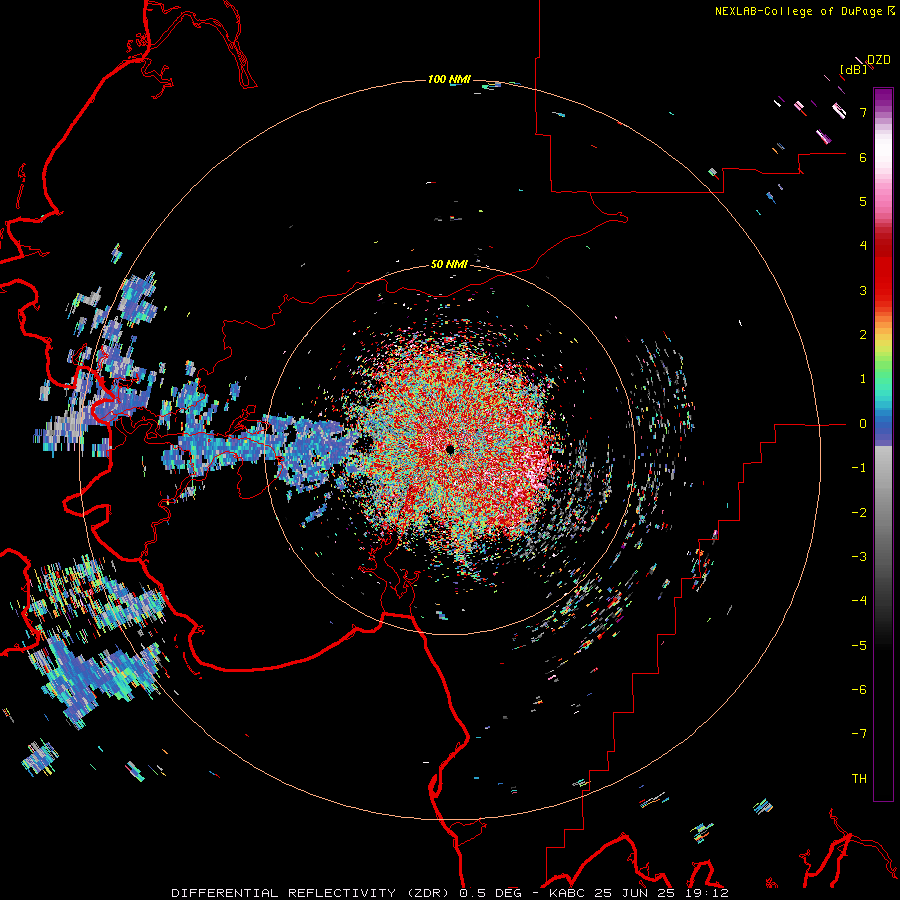Click the -2 scale label
The image size is (900, 900).
[859, 513]
